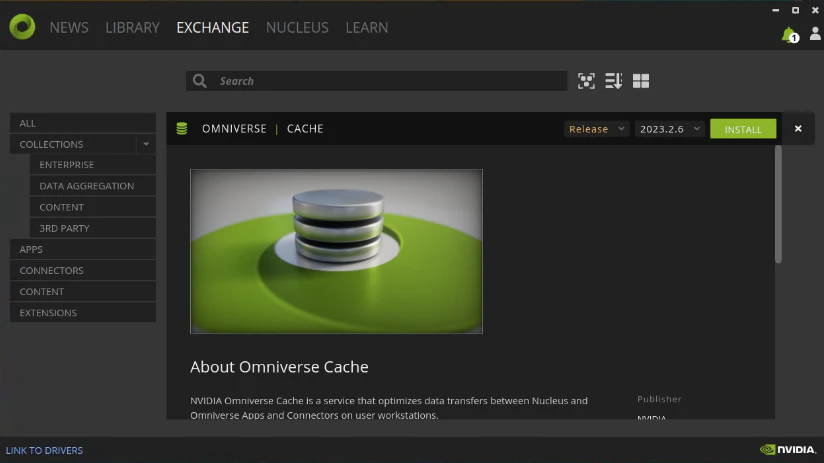Click the search magnifier icon

200,81
